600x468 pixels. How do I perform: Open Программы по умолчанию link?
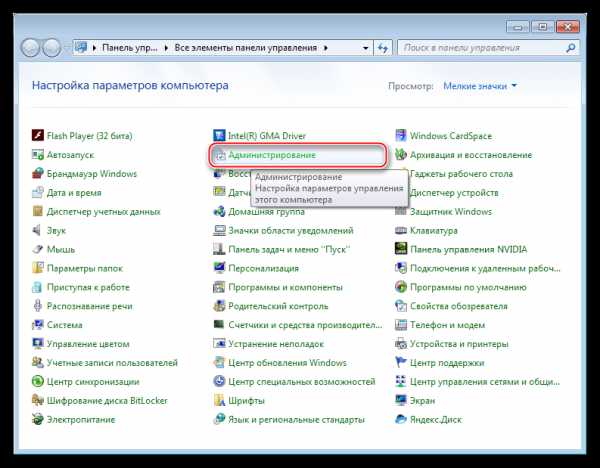point(468,287)
